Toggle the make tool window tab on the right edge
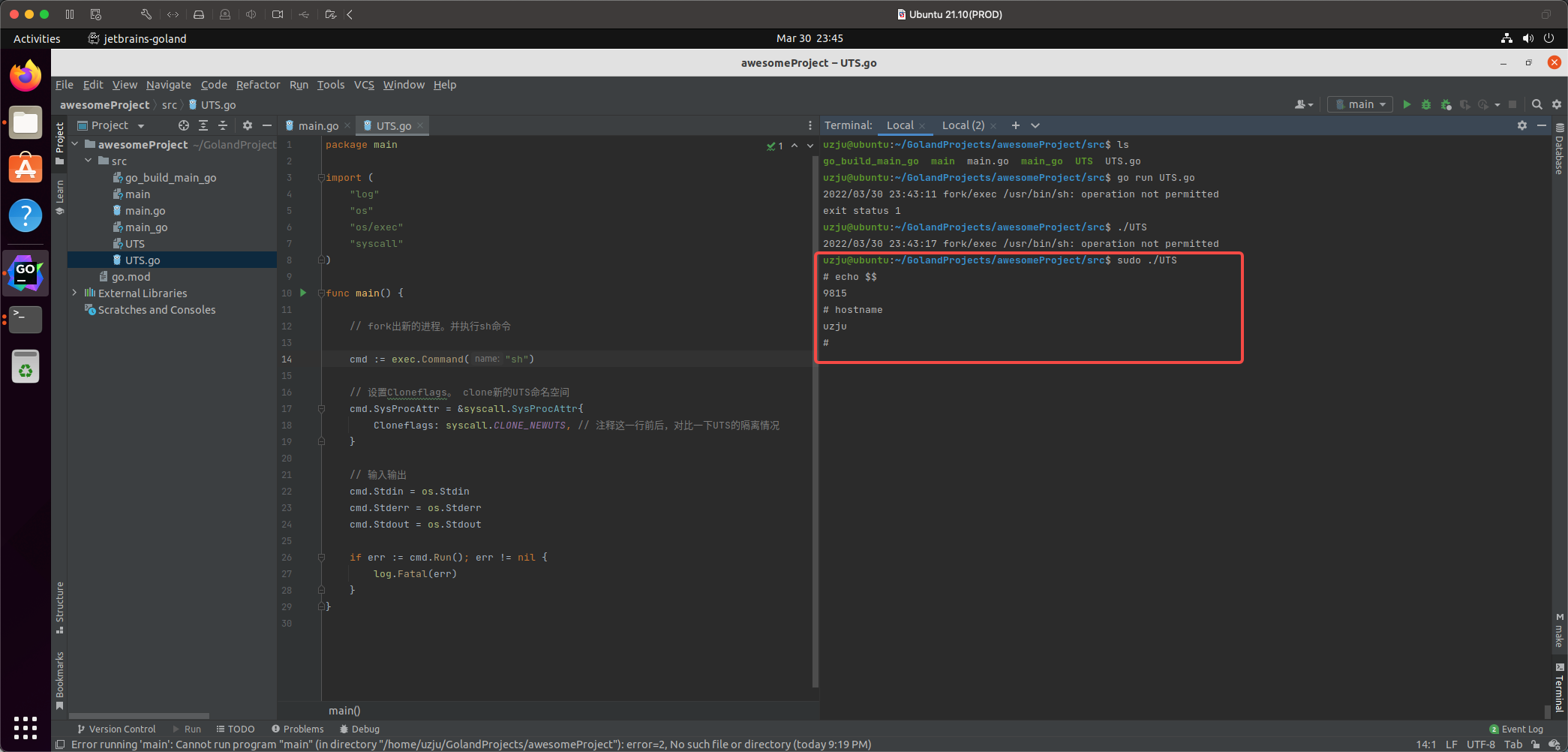 pos(1560,630)
